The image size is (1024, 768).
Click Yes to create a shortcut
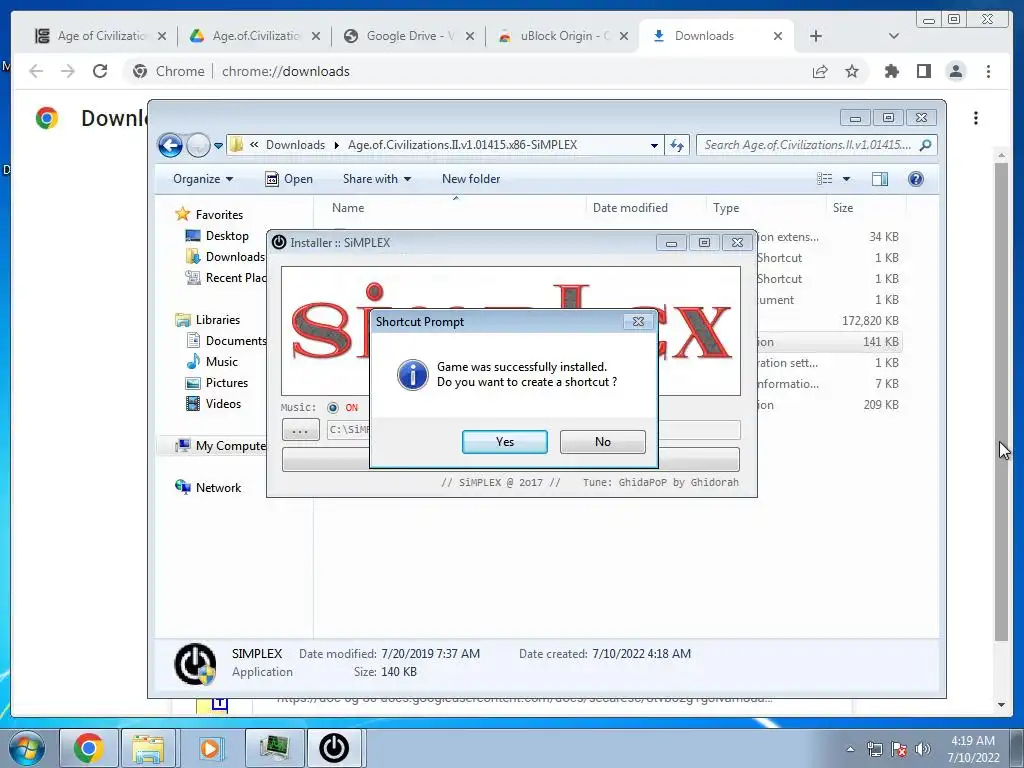(505, 441)
